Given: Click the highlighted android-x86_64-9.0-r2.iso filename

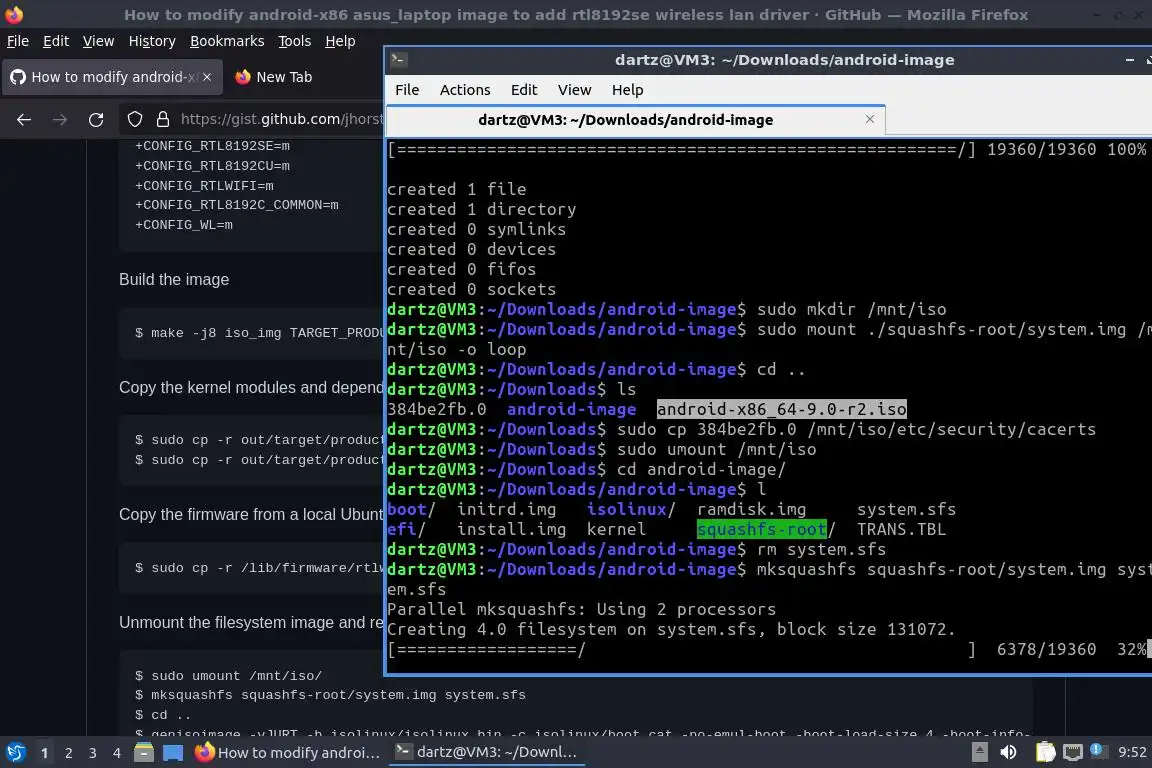Looking at the screenshot, I should coord(782,409).
